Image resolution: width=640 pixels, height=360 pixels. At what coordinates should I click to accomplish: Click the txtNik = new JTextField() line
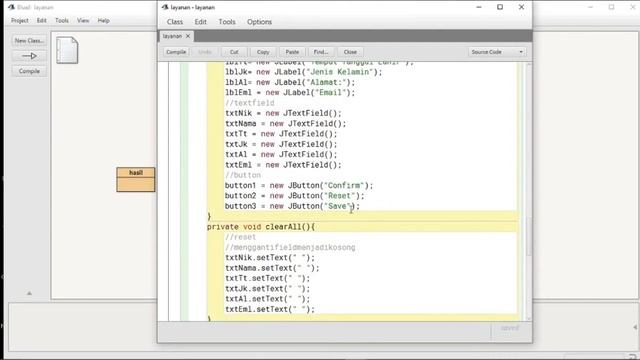[283, 113]
